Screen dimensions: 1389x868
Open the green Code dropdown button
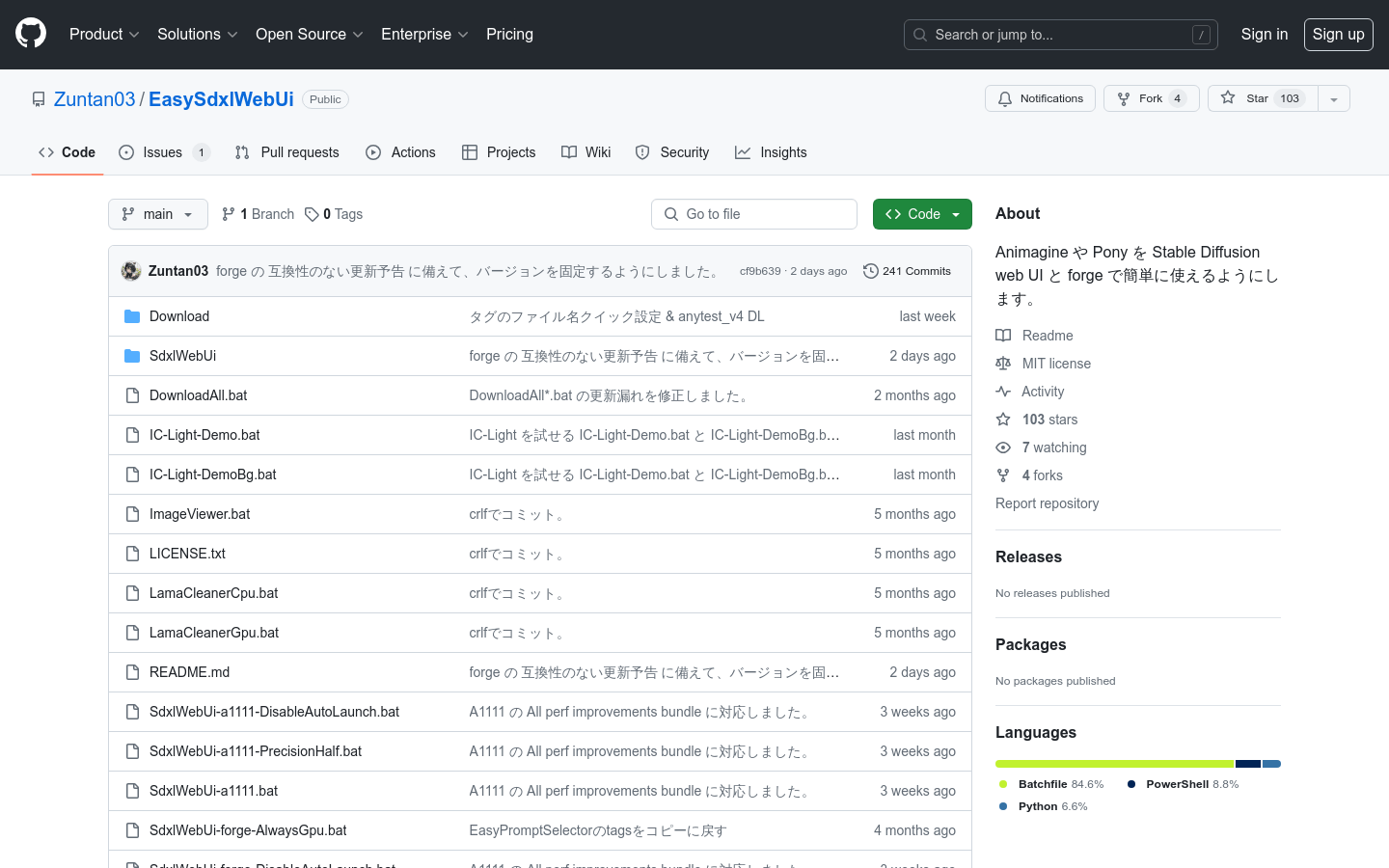pos(922,214)
